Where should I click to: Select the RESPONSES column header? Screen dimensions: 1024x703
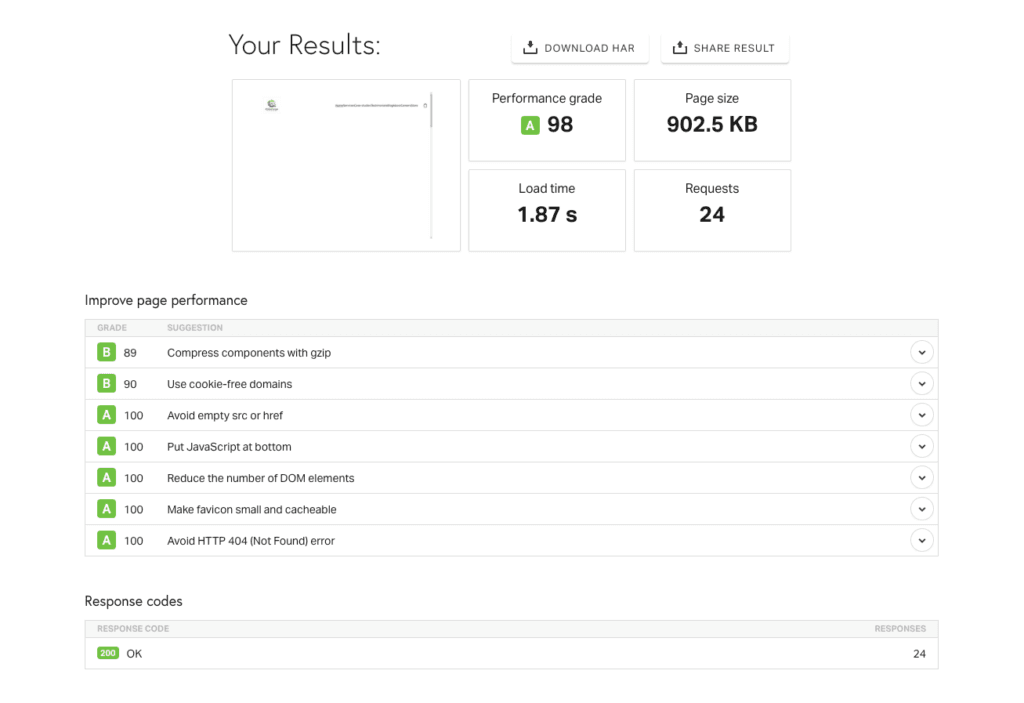coord(900,628)
